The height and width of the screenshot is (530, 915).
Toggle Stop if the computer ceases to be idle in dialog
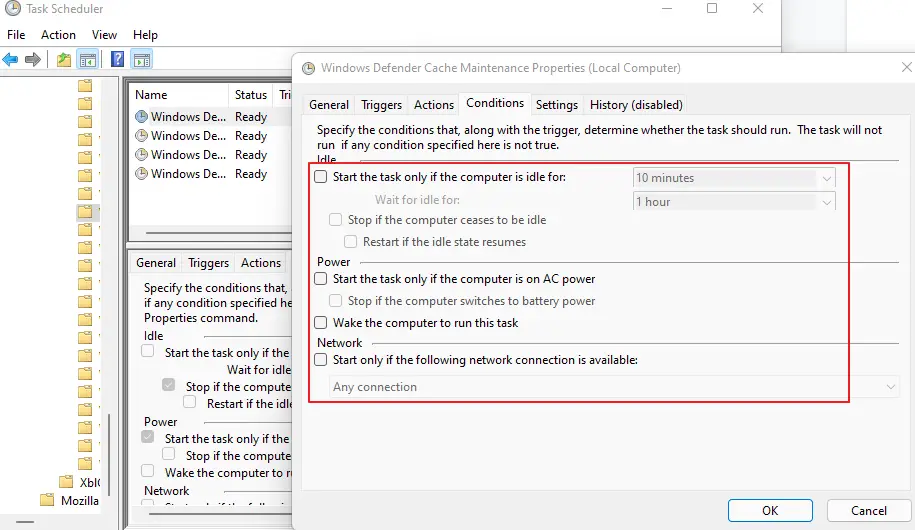pyautogui.click(x=335, y=219)
